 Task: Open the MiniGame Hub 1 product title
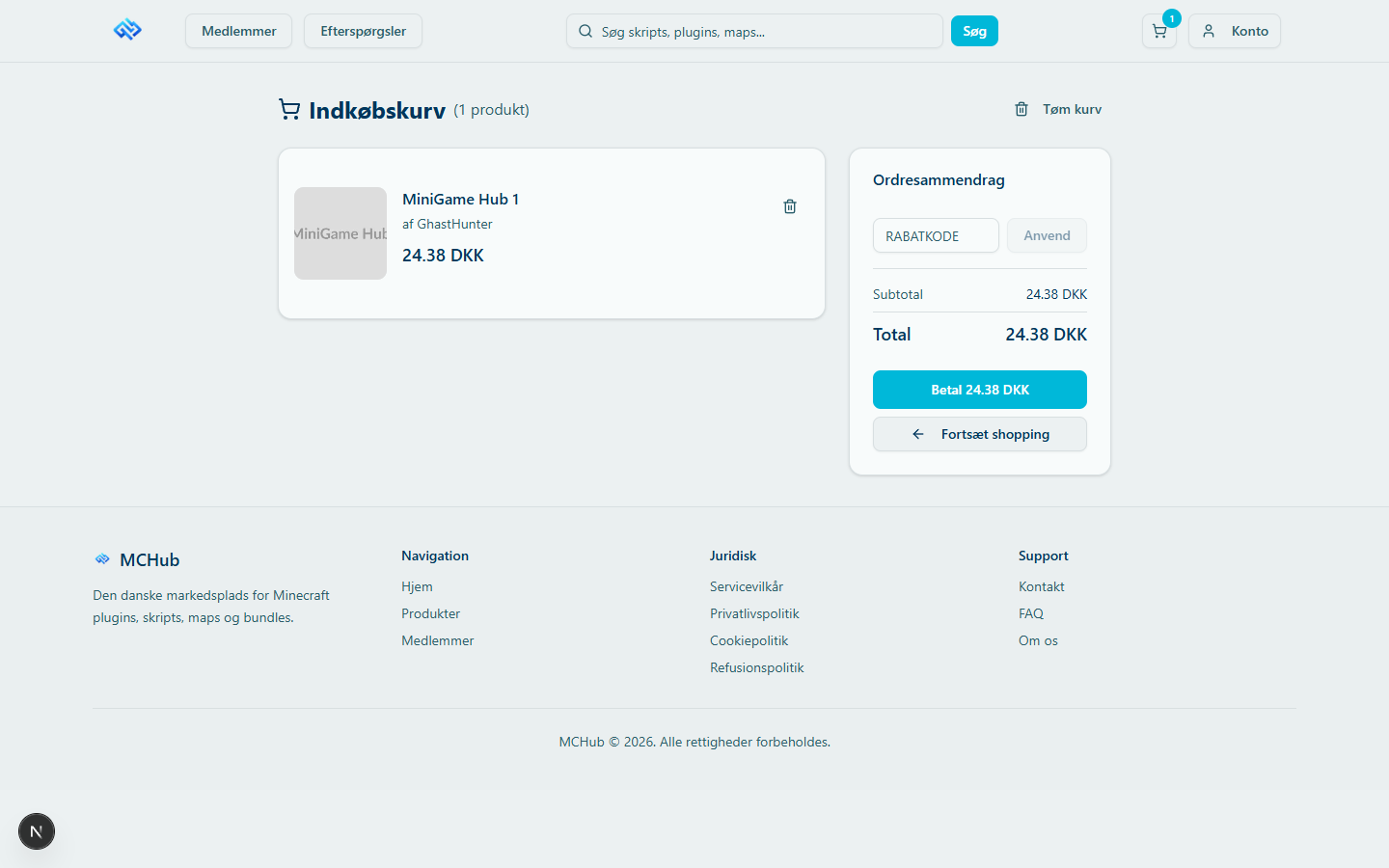coord(460,199)
